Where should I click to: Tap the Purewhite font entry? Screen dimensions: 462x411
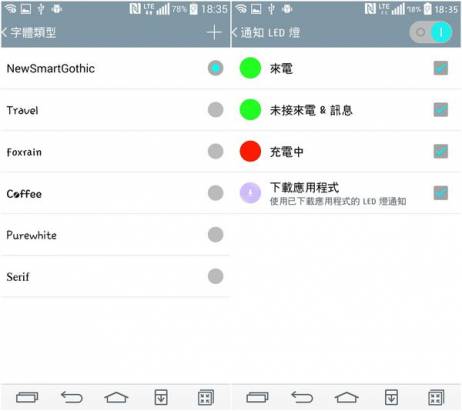tap(115, 235)
